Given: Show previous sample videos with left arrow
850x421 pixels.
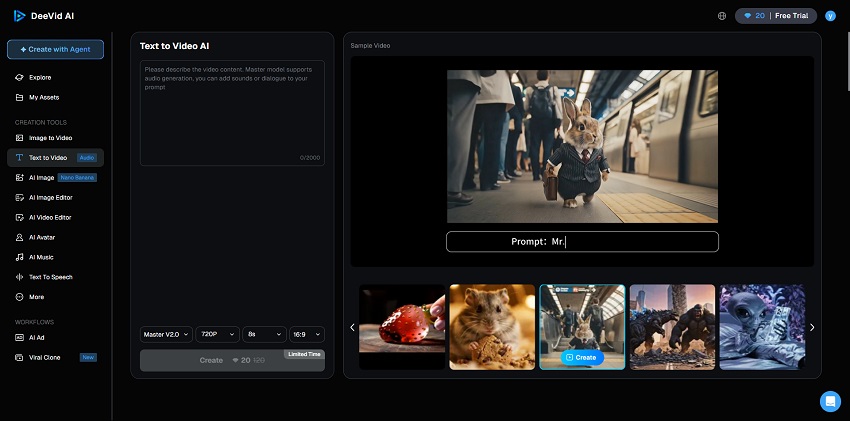Looking at the screenshot, I should point(352,327).
